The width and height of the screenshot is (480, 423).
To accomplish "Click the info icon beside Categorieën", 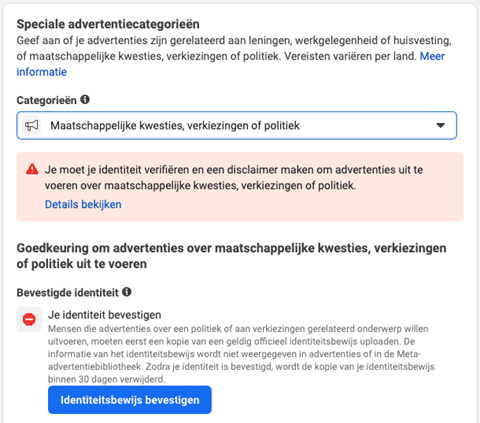I will [x=85, y=99].
